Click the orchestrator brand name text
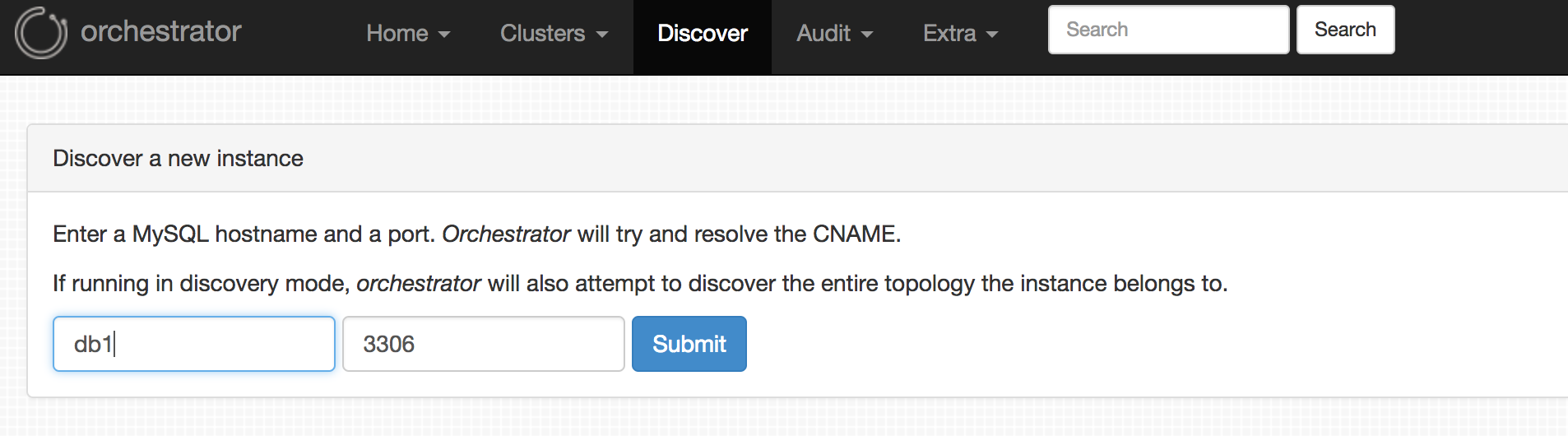 (160, 32)
